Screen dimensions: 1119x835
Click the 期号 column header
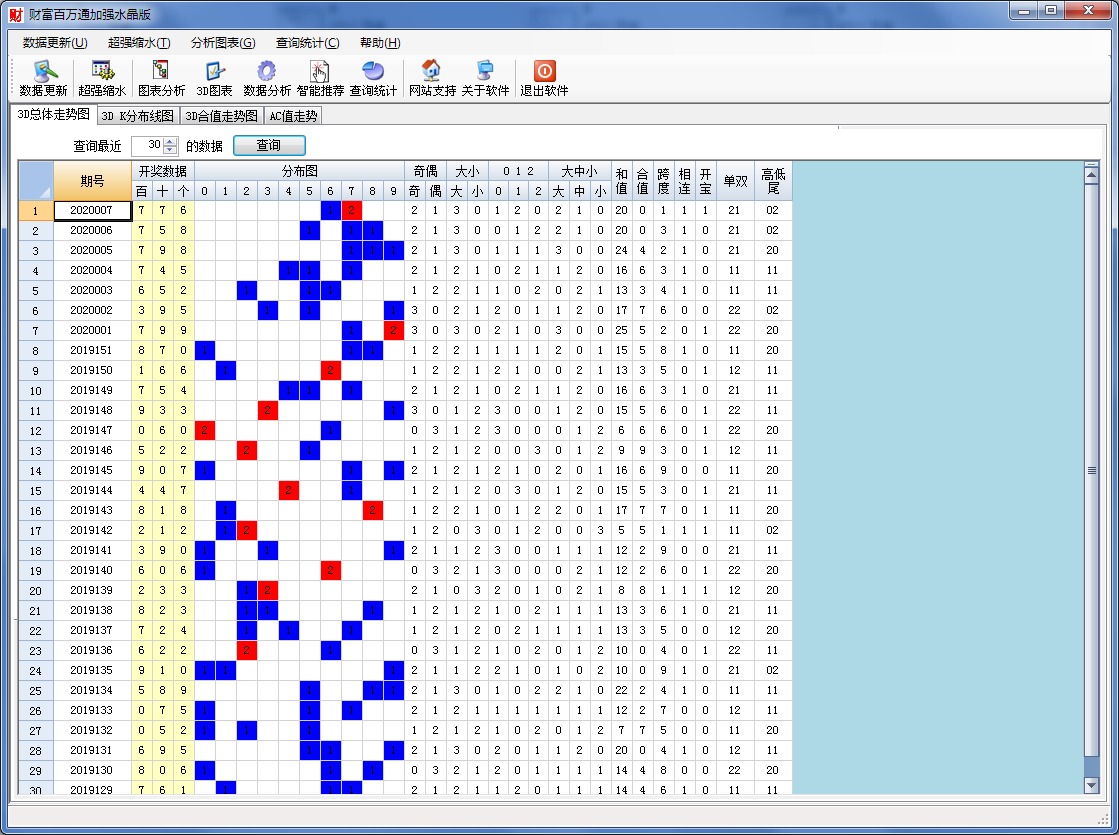click(x=92, y=180)
